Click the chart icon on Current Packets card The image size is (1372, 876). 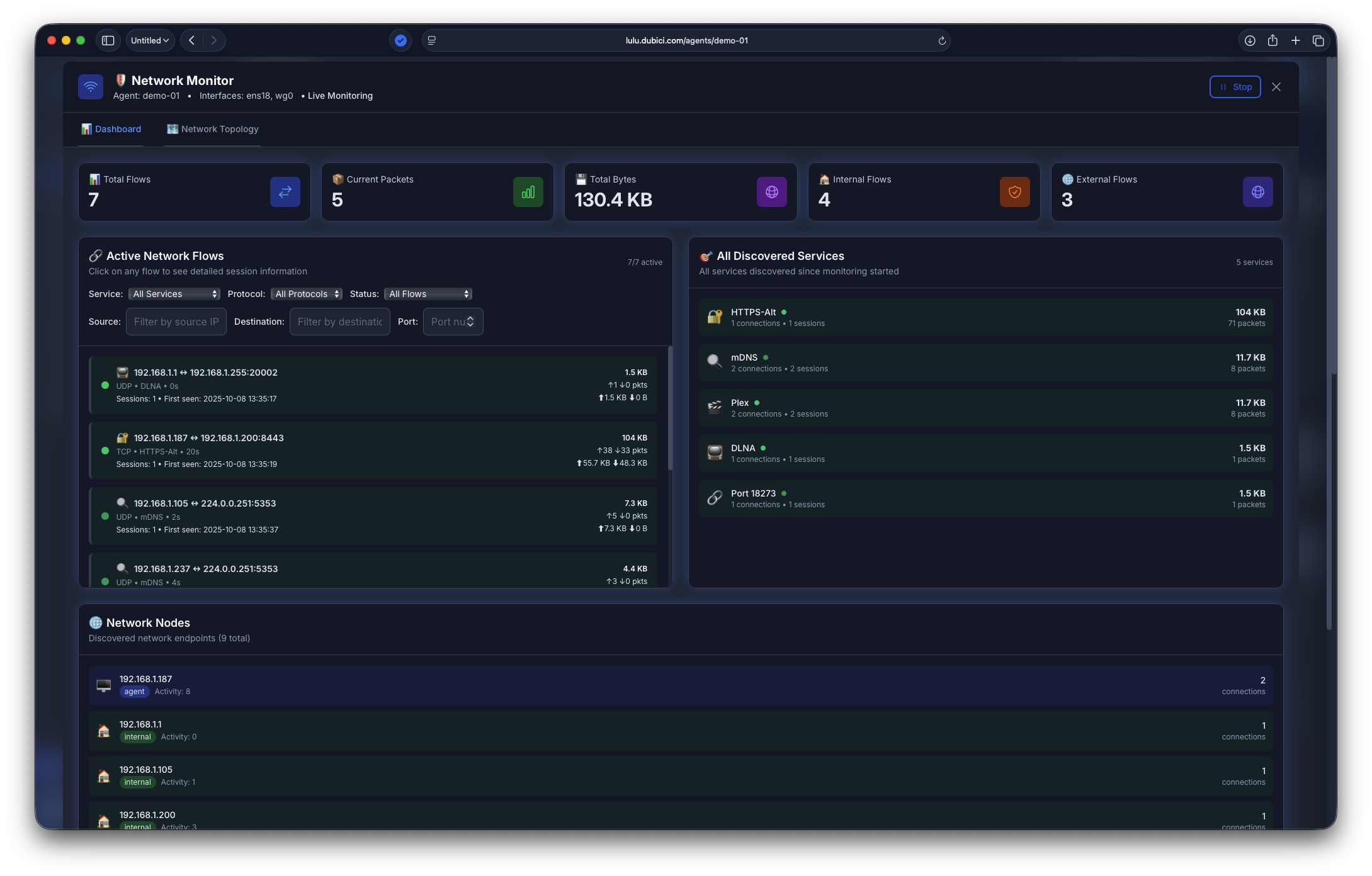click(x=528, y=192)
